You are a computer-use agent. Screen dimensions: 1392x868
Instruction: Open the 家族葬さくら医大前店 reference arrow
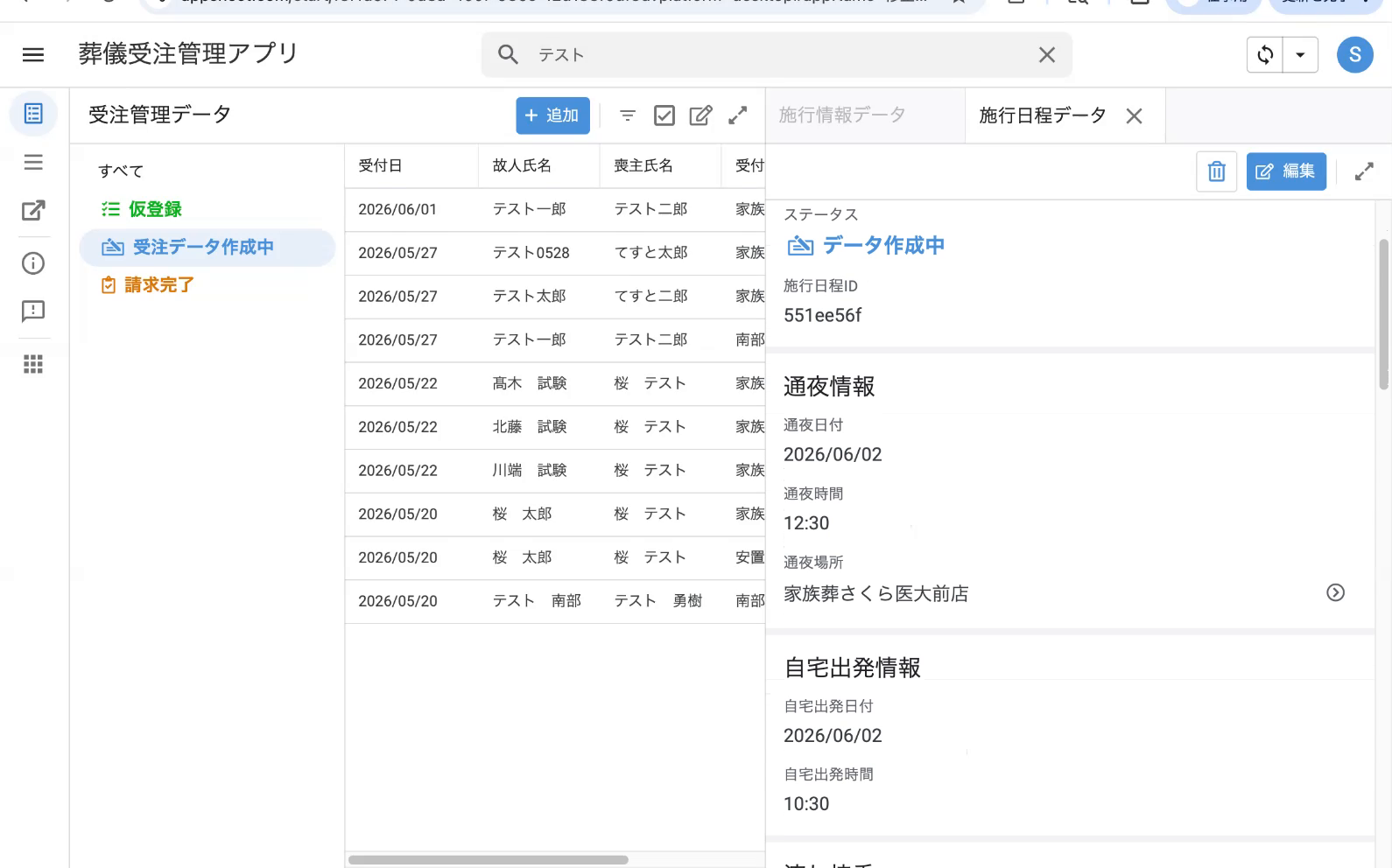tap(1335, 592)
